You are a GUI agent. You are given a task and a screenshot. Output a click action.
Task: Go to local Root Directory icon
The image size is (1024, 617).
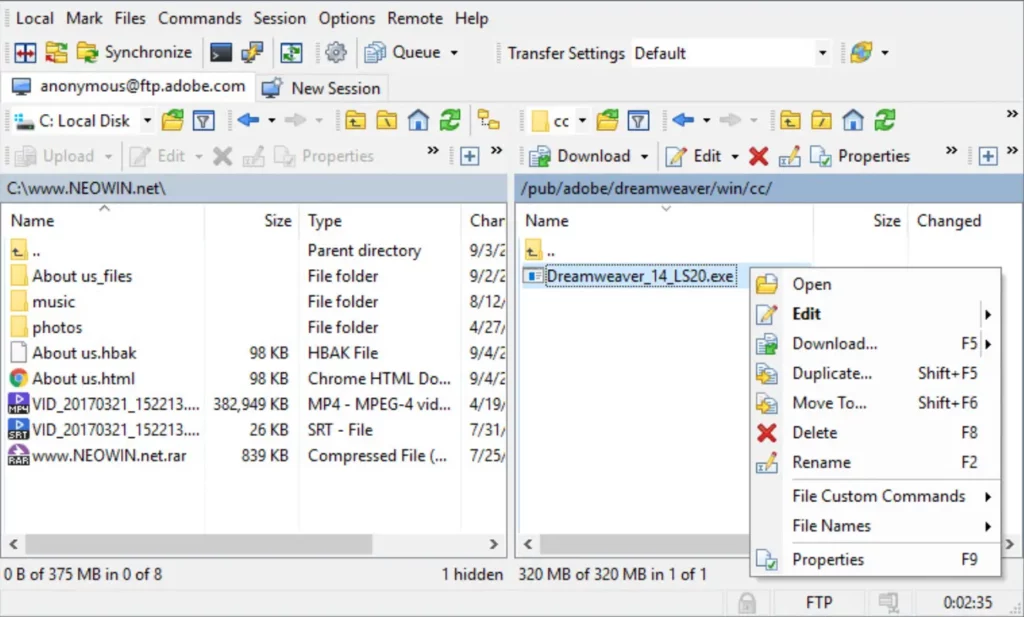tap(387, 121)
